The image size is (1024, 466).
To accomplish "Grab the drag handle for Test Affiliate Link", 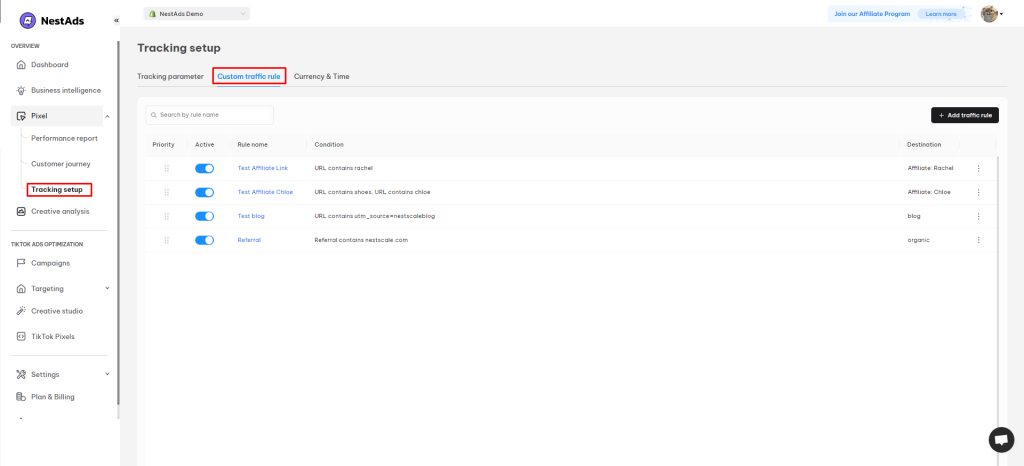I will [x=167, y=168].
